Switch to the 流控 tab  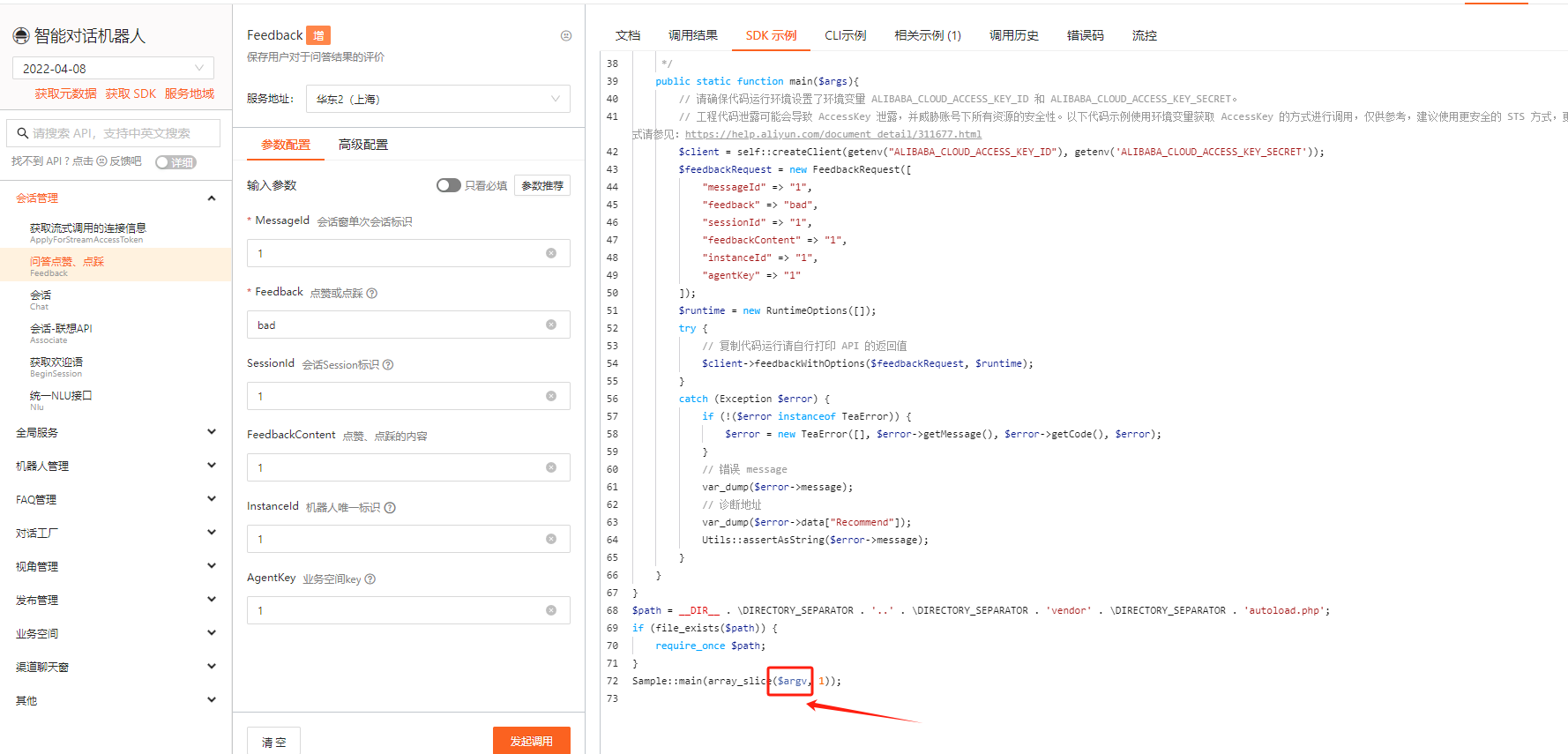pos(1145,35)
